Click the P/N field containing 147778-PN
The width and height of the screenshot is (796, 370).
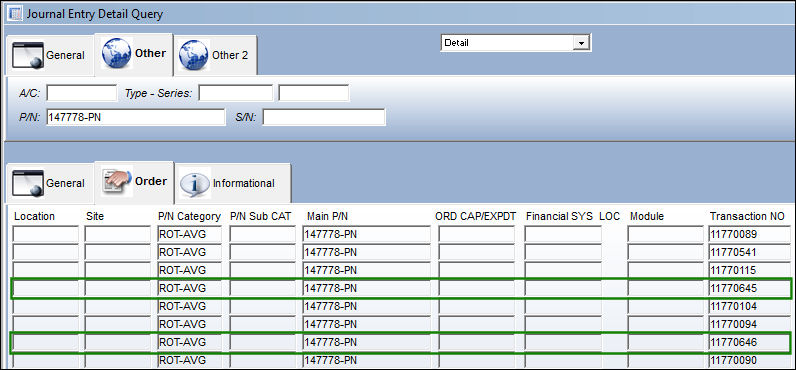pyautogui.click(x=136, y=117)
